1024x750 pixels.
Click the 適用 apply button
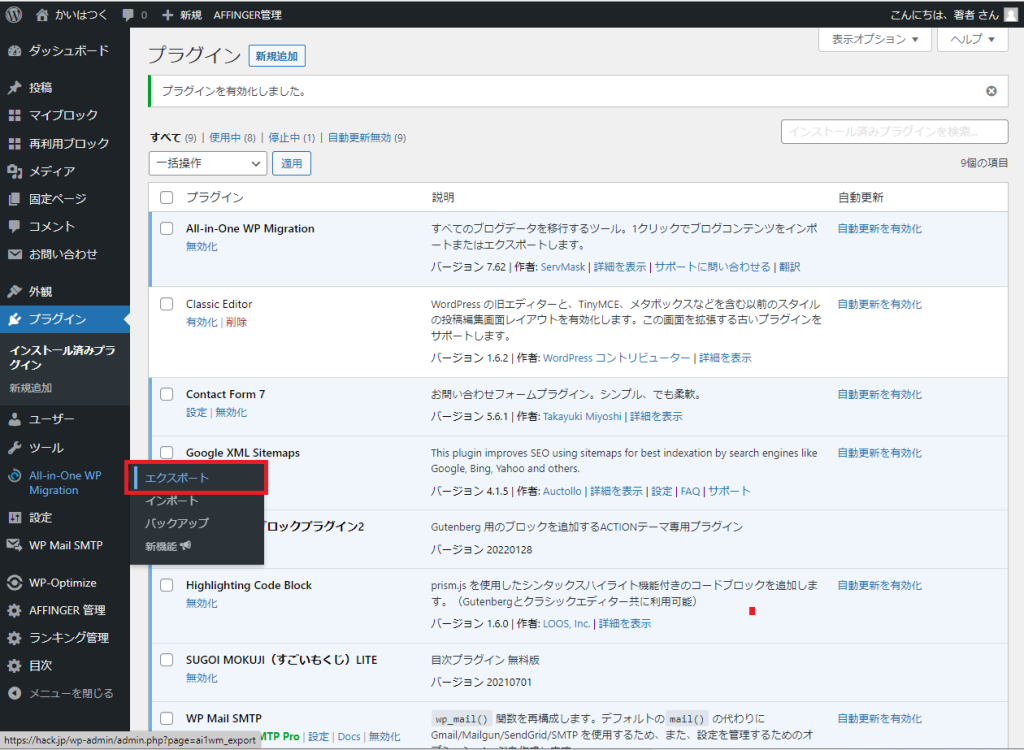tap(291, 163)
